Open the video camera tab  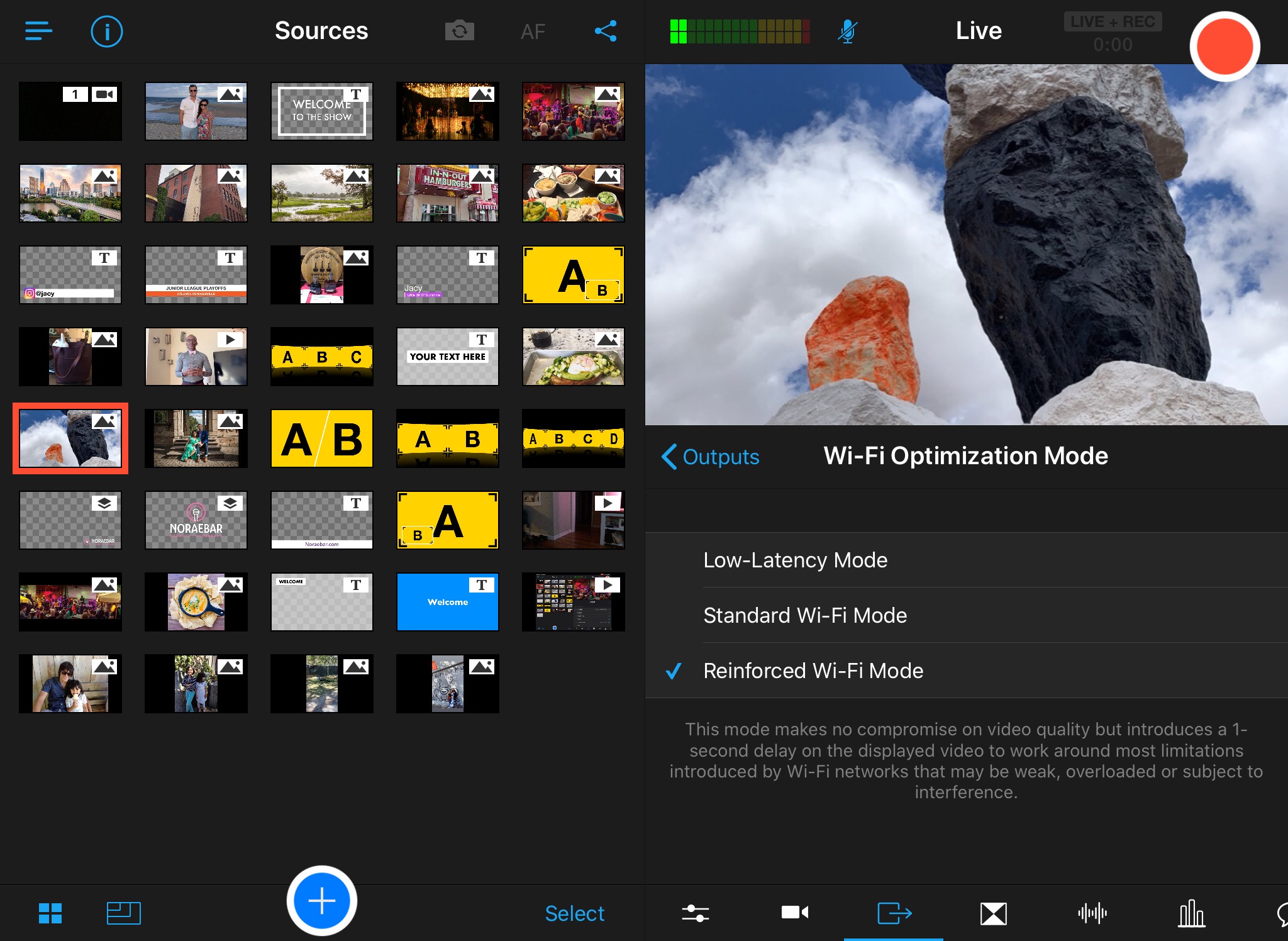(x=795, y=913)
